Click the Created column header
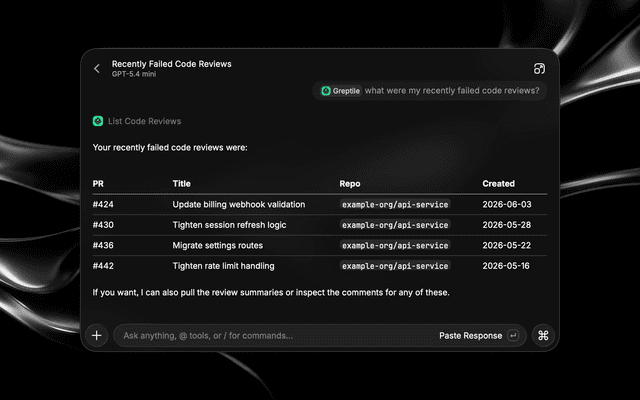The image size is (640, 400). [x=498, y=184]
